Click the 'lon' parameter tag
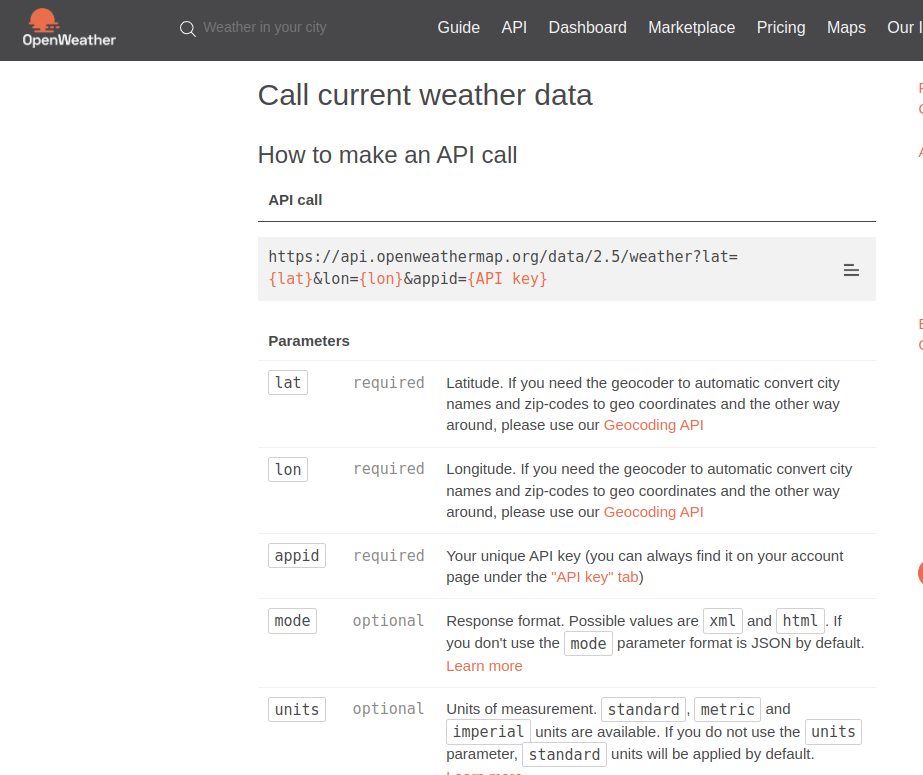 coord(288,470)
